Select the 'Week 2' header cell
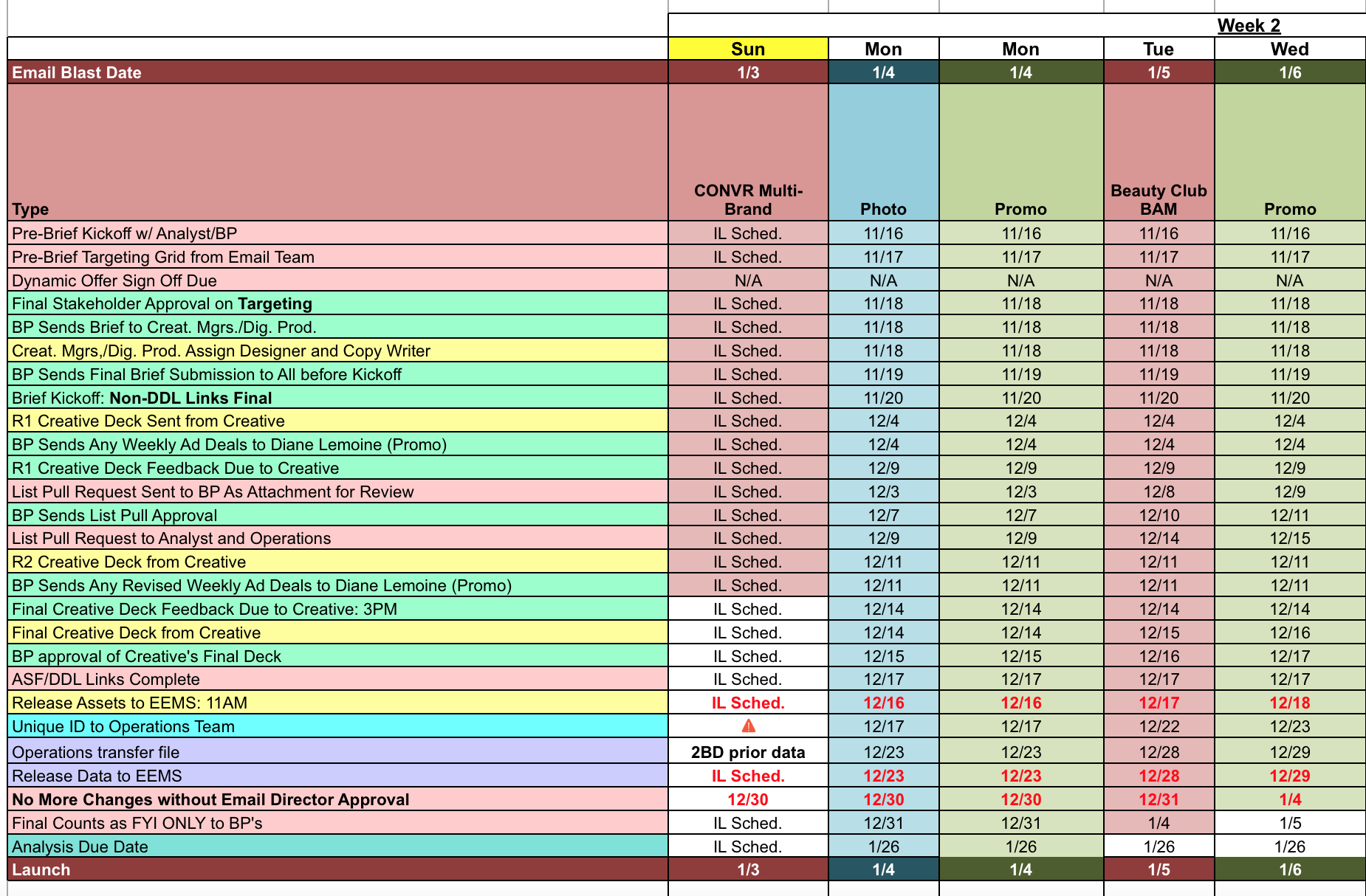Image resolution: width=1366 pixels, height=896 pixels. [1249, 25]
